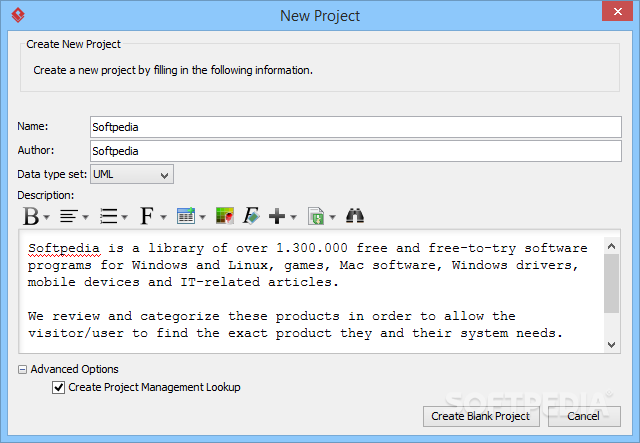Open the alignment options dropdown arrow
The image size is (640, 443).
(85, 217)
